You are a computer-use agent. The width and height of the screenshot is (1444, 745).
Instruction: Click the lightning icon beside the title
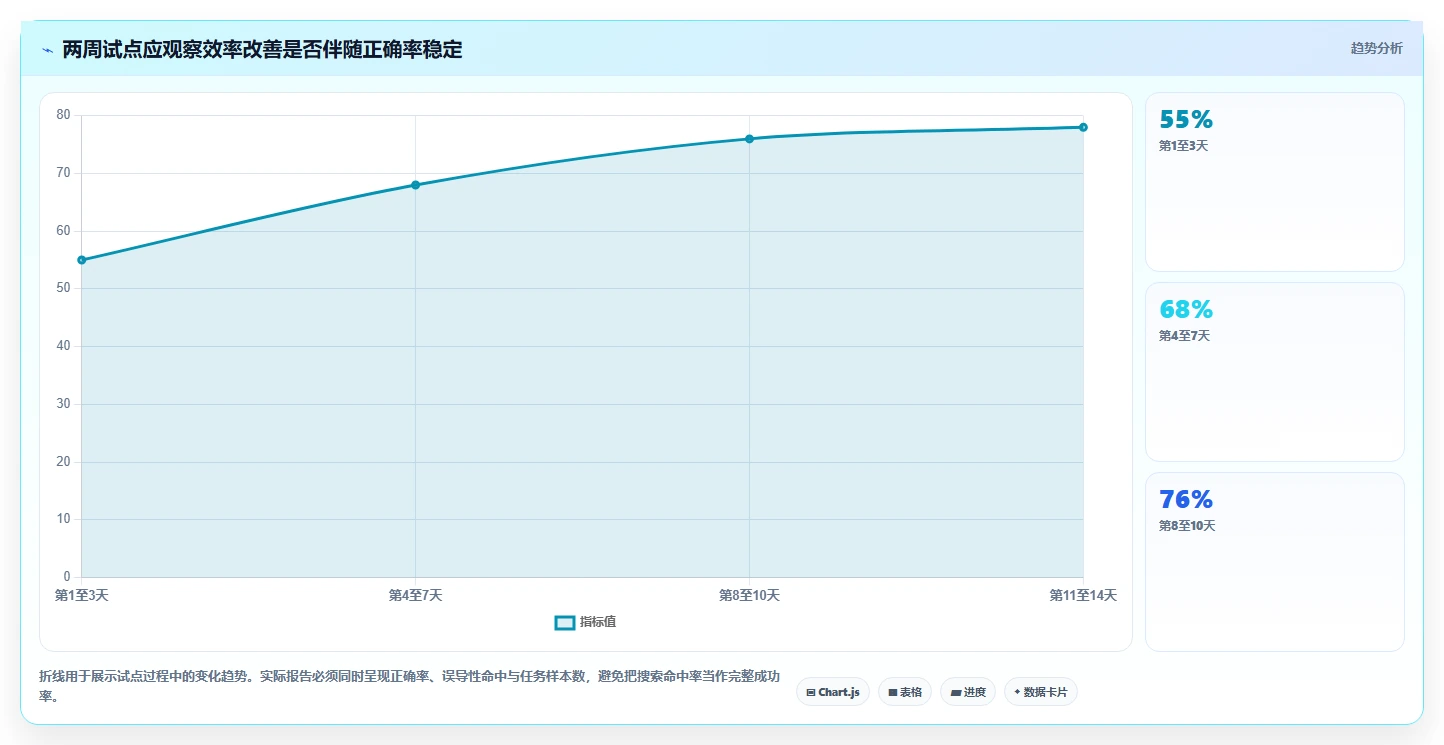coord(48,50)
